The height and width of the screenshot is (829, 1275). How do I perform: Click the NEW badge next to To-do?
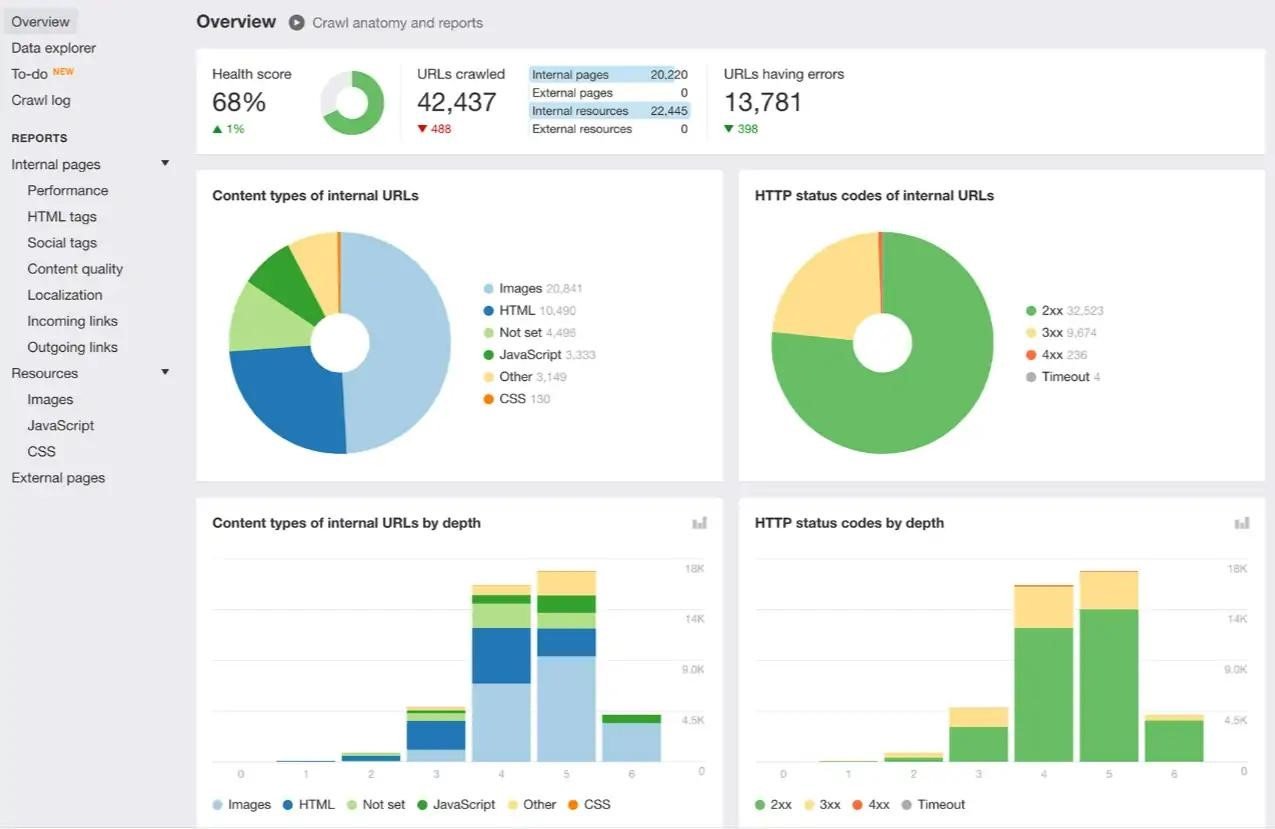point(63,72)
